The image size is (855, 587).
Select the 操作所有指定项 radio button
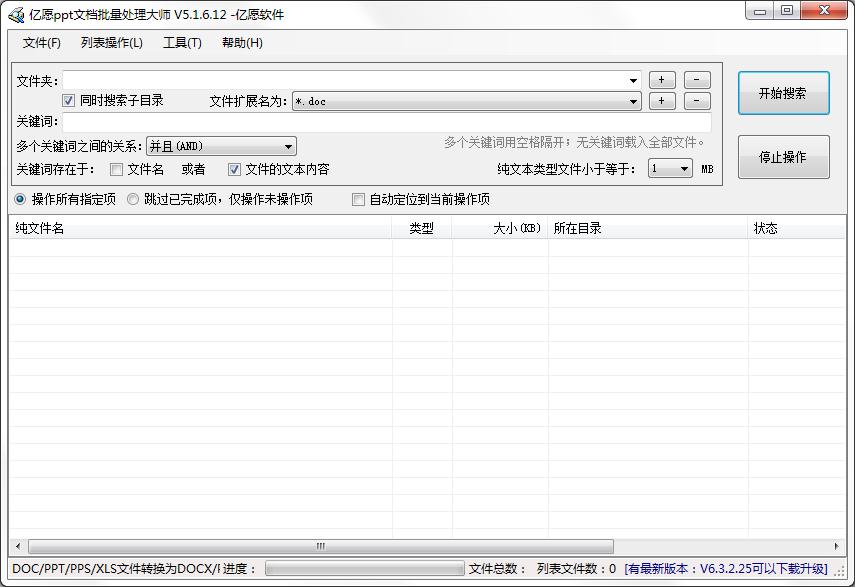pyautogui.click(x=20, y=199)
